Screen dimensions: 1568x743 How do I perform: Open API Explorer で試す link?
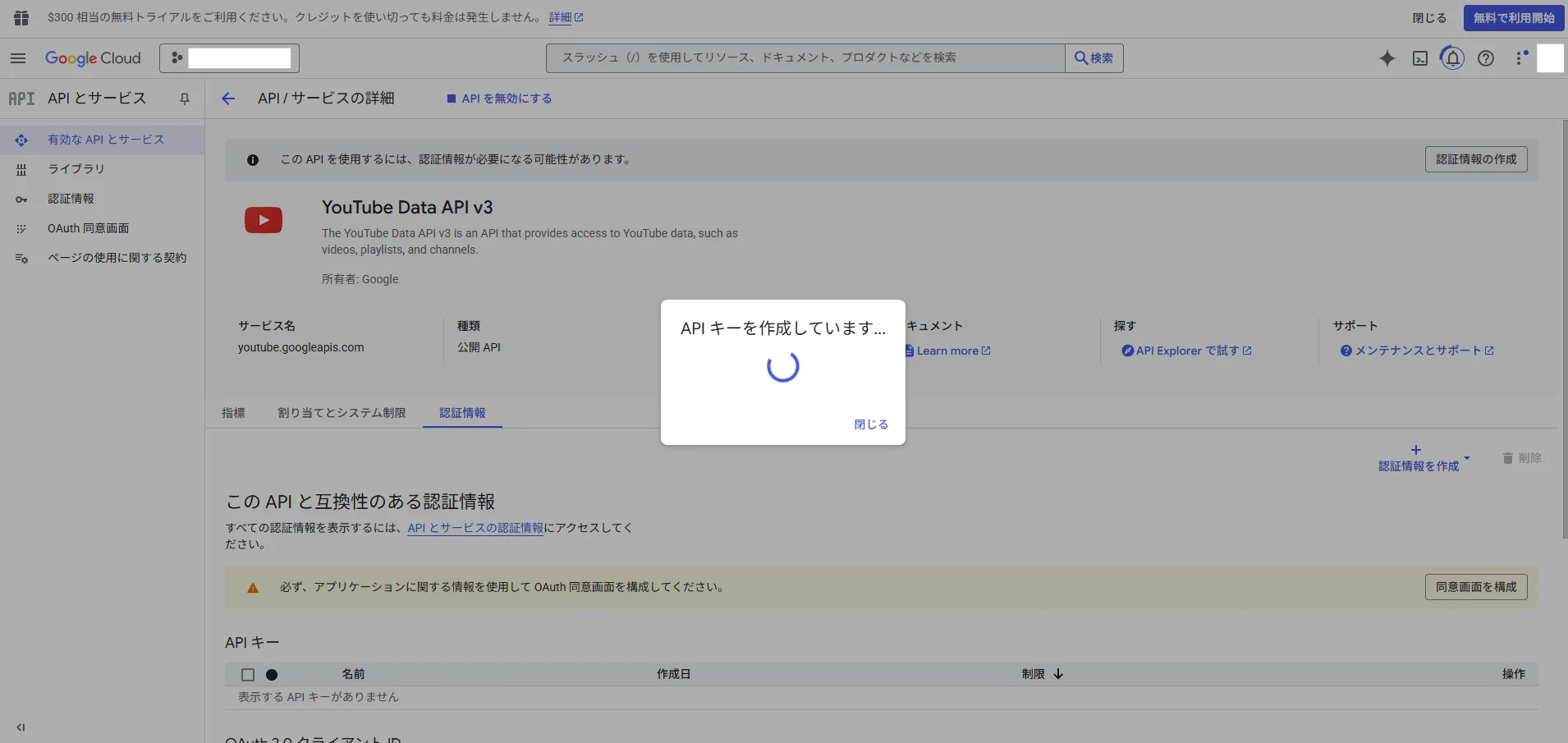coord(1187,351)
